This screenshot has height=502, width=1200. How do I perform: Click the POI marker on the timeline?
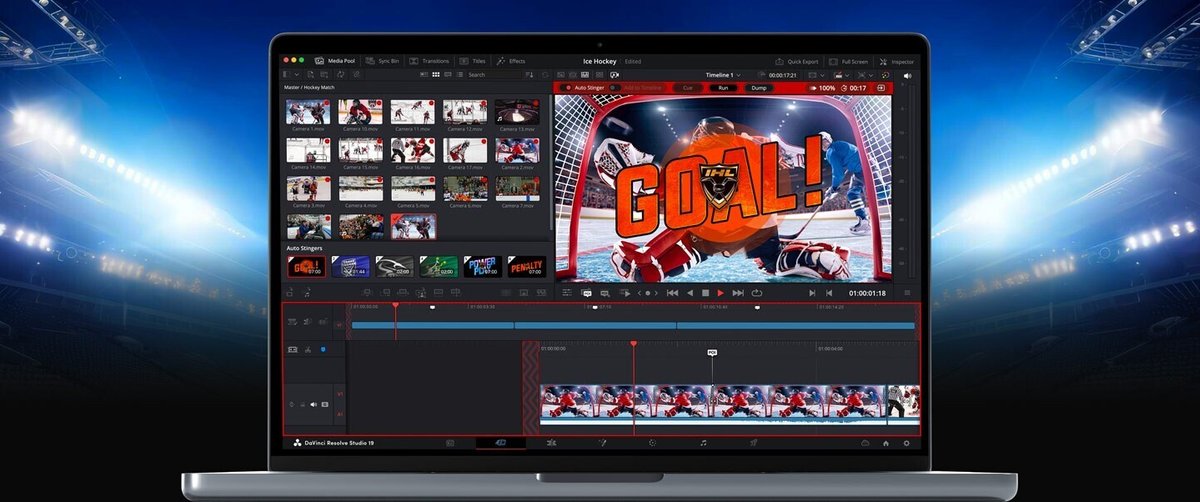point(712,352)
